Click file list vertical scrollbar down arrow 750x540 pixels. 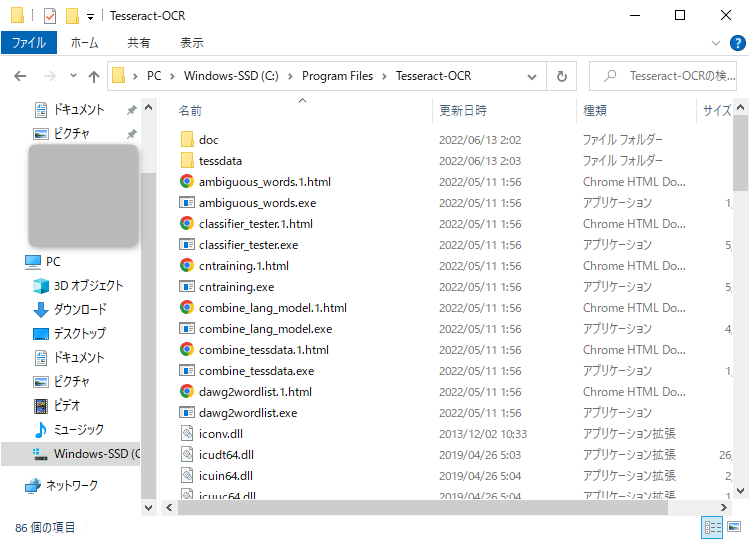tap(740, 491)
